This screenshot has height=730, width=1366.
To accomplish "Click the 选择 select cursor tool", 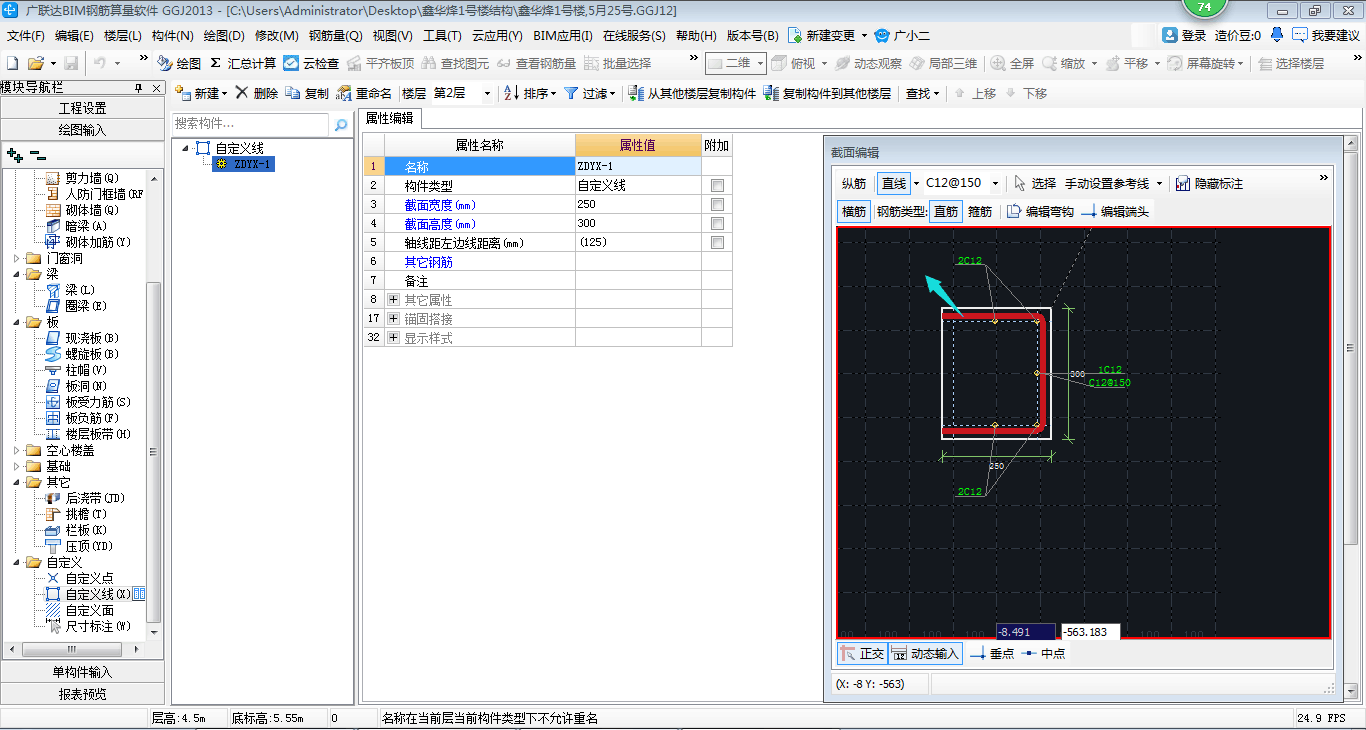I will (x=1034, y=184).
